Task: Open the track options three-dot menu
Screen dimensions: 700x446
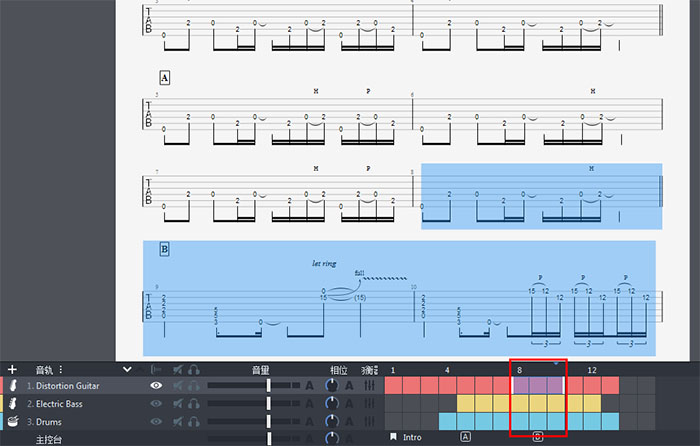Action: [x=61, y=369]
